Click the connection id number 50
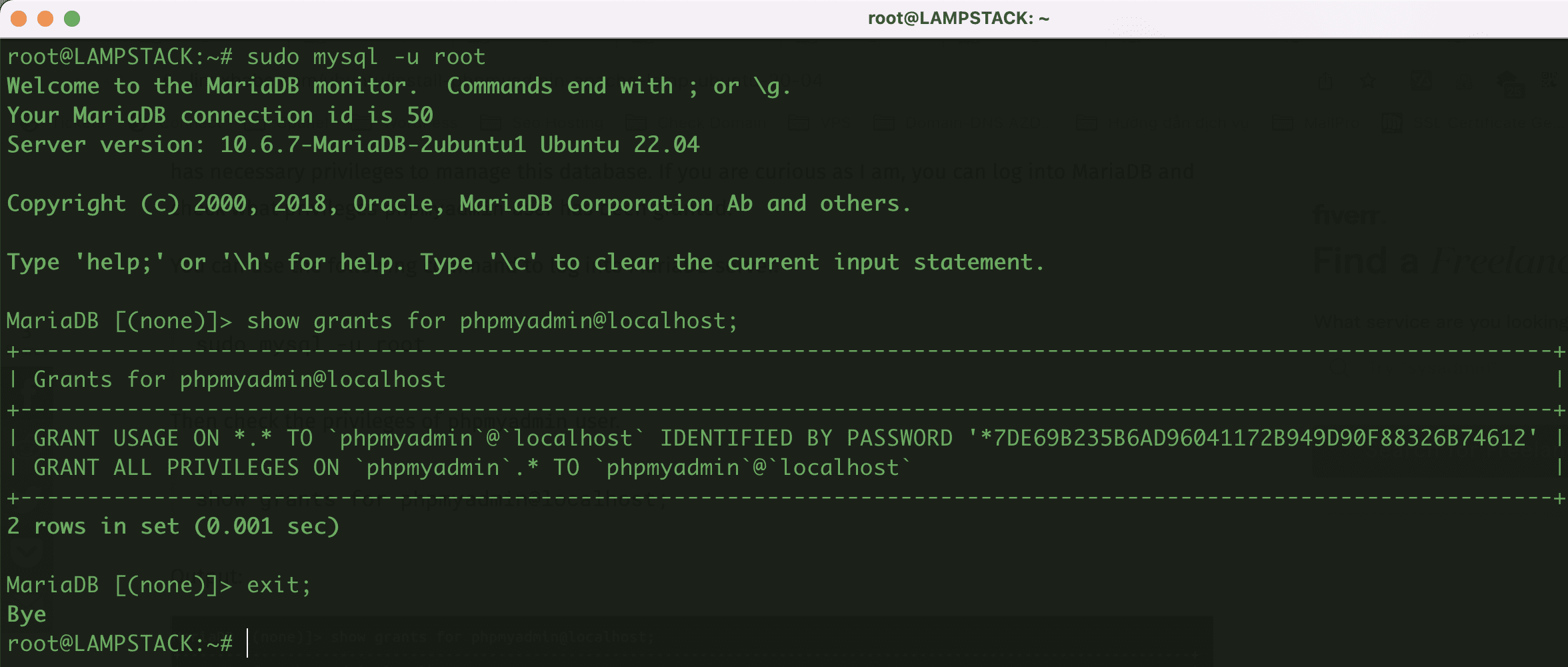This screenshot has width=1568, height=667. (x=420, y=116)
